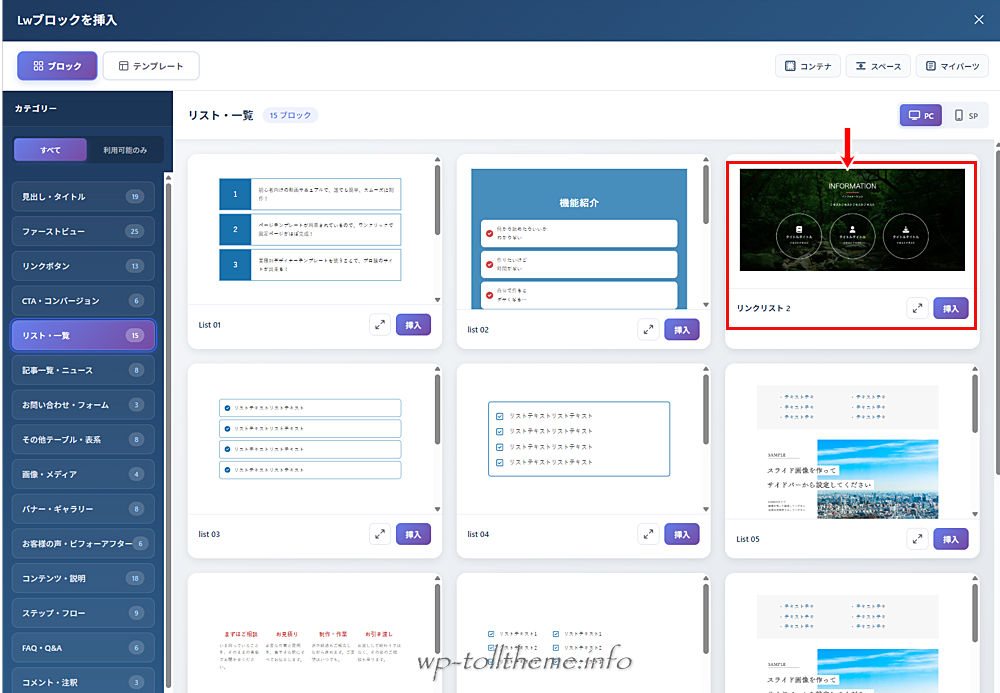Expand preview of list 02 block

(x=648, y=330)
